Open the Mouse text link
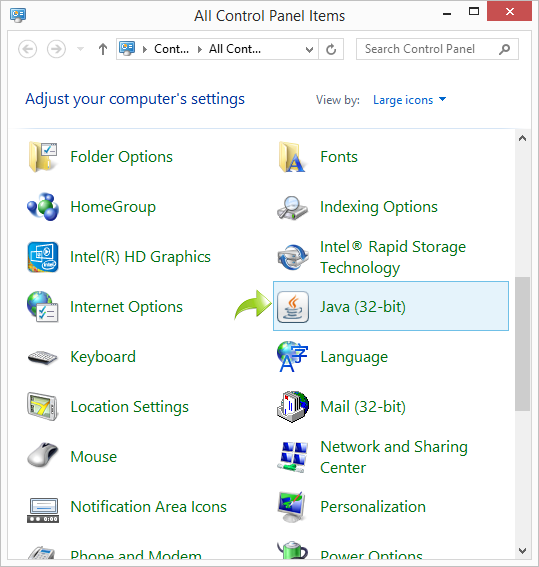The width and height of the screenshot is (539, 567). tap(94, 457)
